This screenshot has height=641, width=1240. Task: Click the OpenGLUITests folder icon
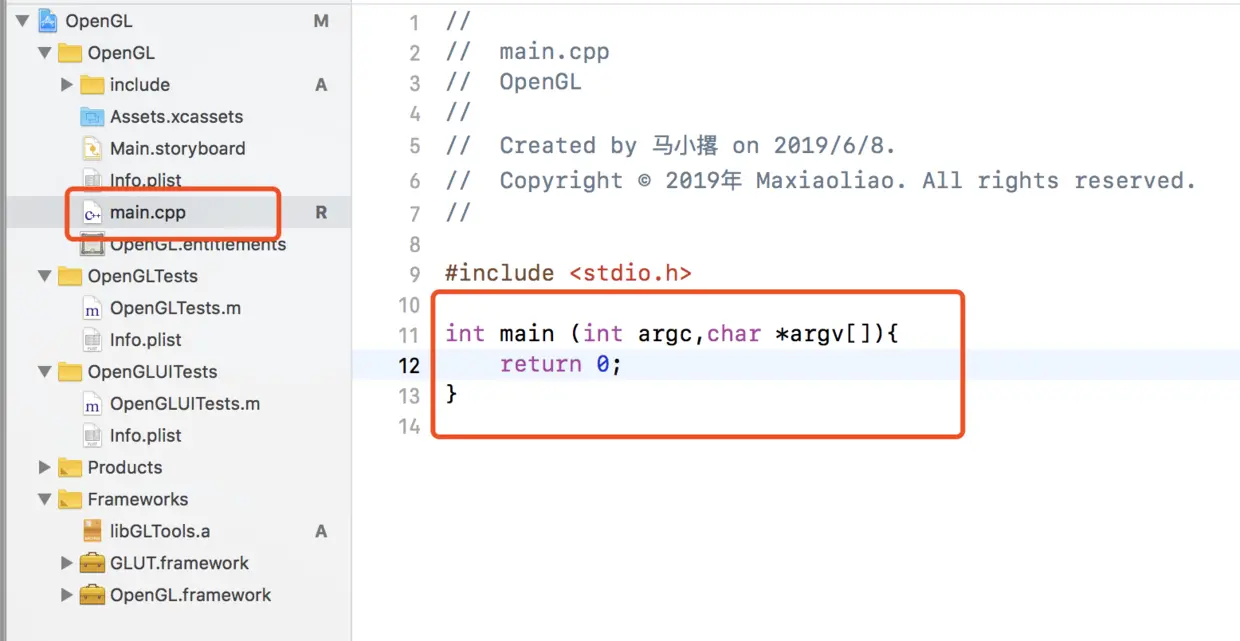click(70, 372)
